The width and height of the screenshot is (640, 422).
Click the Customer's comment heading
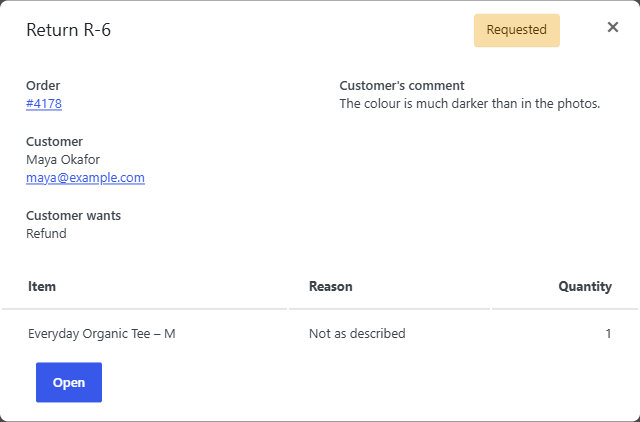coord(402,86)
